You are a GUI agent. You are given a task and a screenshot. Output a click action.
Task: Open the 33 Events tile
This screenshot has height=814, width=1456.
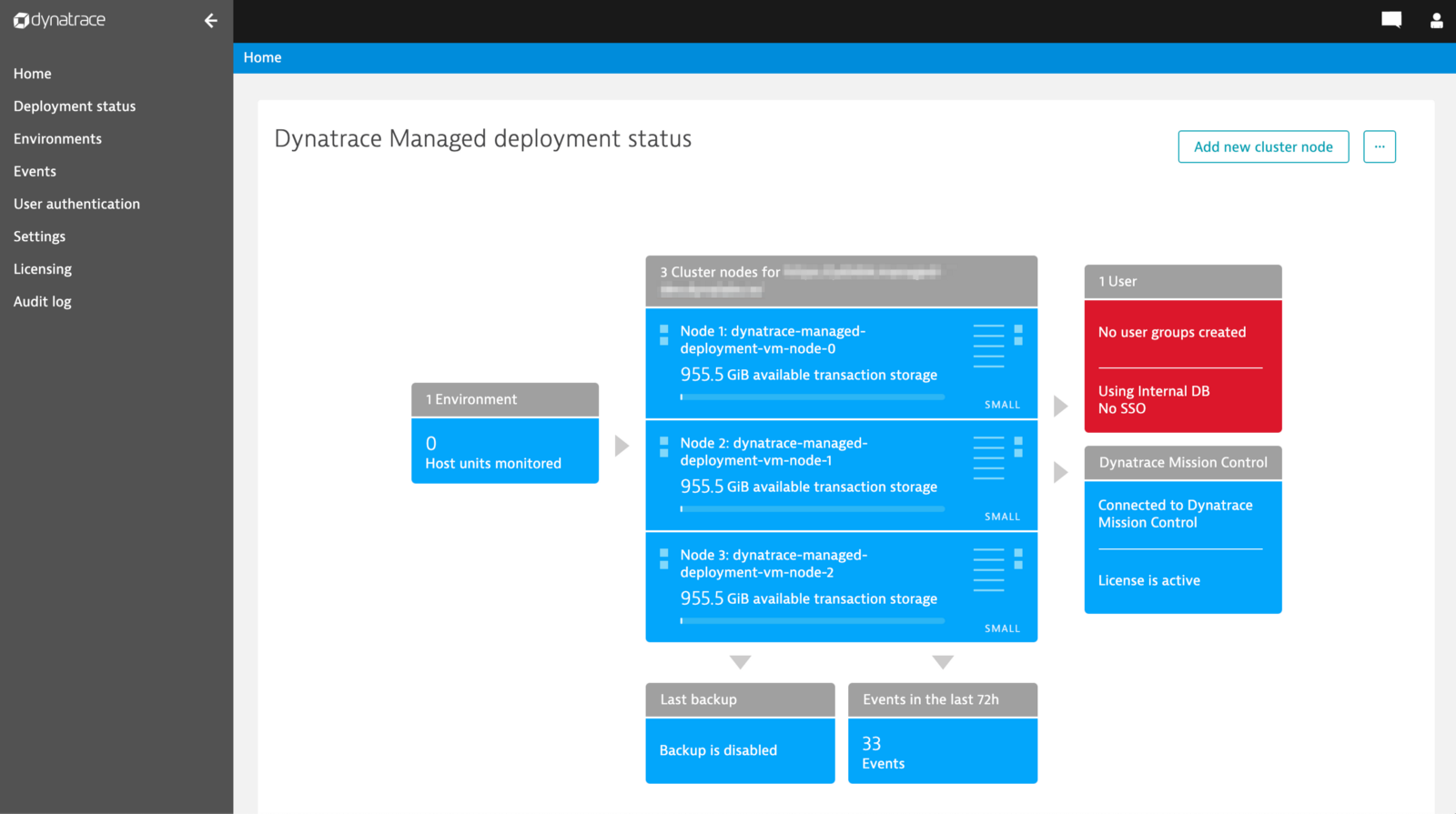(943, 750)
